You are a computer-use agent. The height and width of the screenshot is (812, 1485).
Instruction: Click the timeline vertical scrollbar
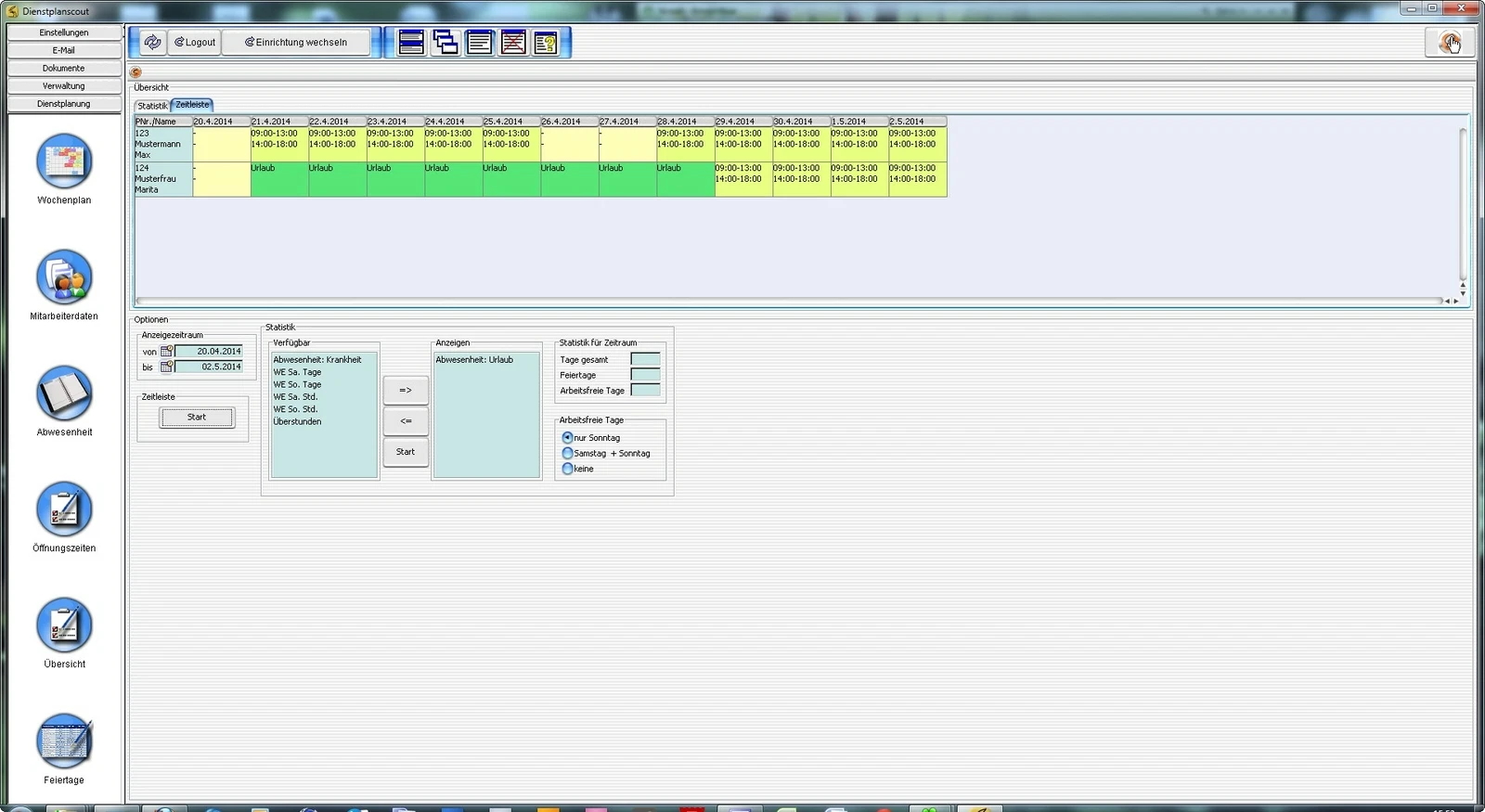pyautogui.click(x=1463, y=204)
